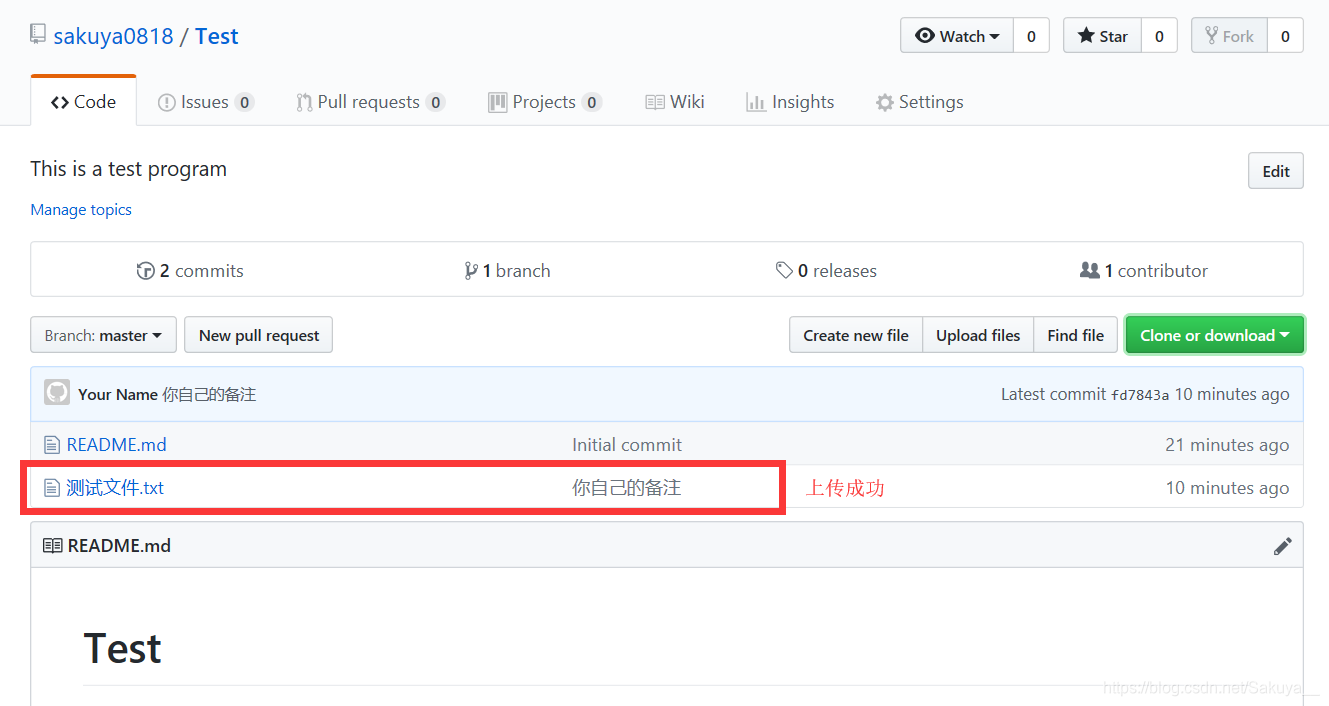Click the 21 minutes ago timestamp

(x=1227, y=445)
